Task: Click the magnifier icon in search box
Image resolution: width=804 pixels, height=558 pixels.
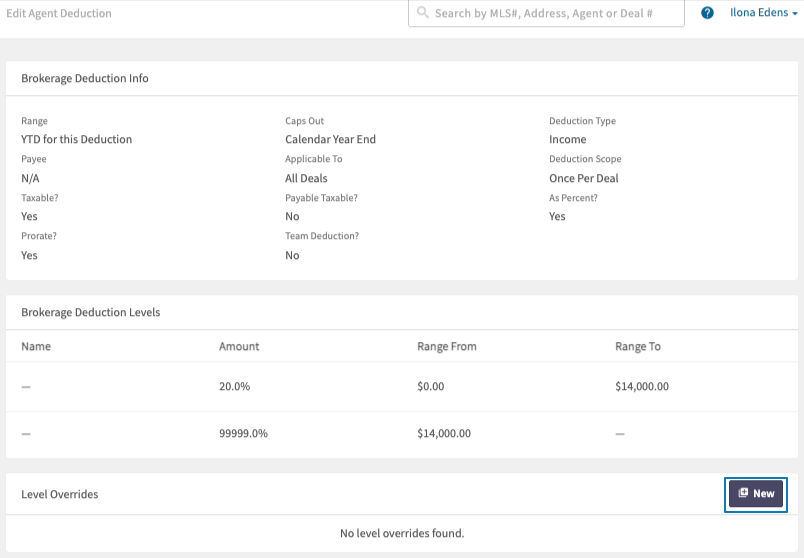Action: pyautogui.click(x=423, y=12)
